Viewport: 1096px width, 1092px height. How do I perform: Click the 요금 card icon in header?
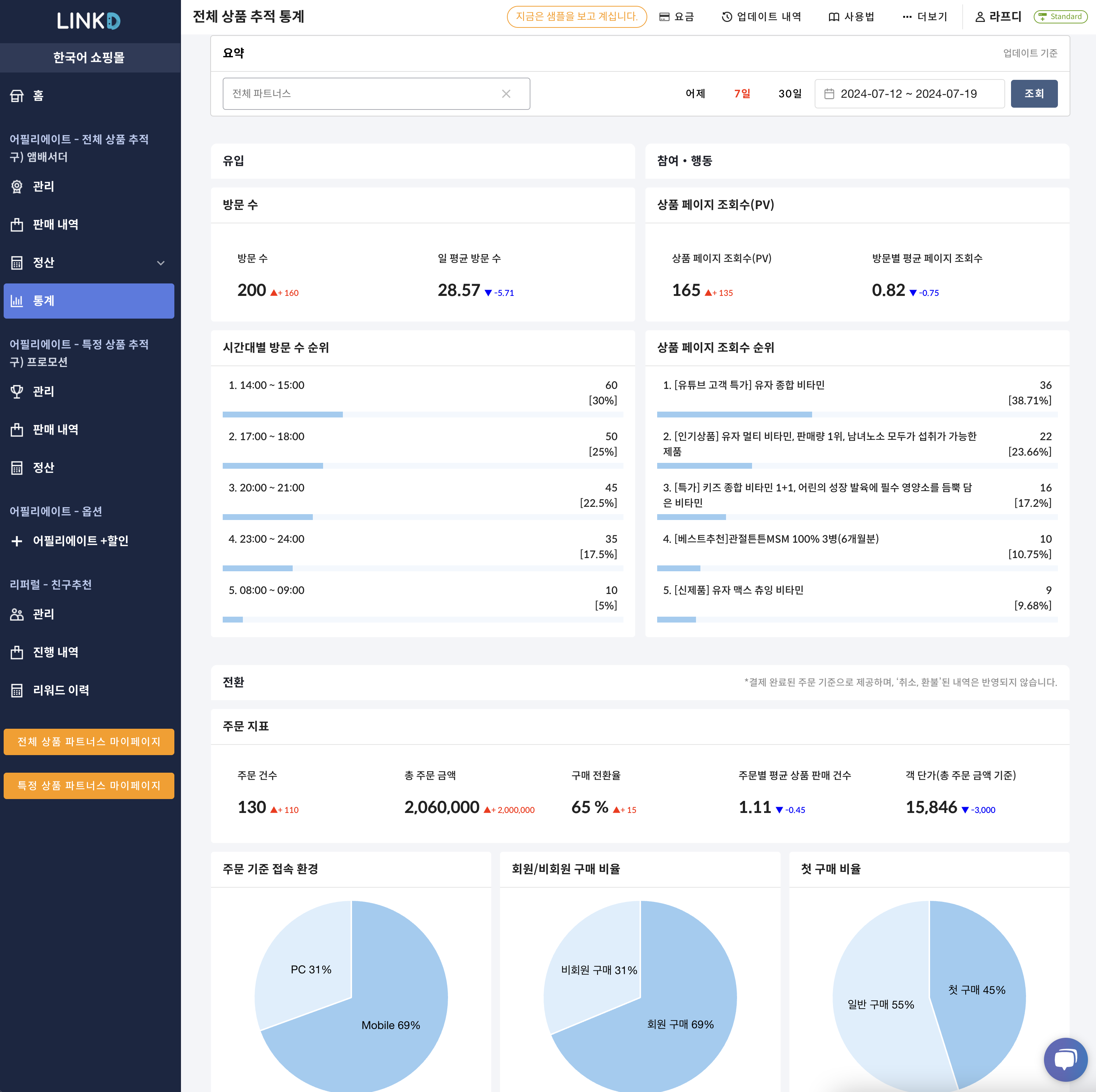664,17
